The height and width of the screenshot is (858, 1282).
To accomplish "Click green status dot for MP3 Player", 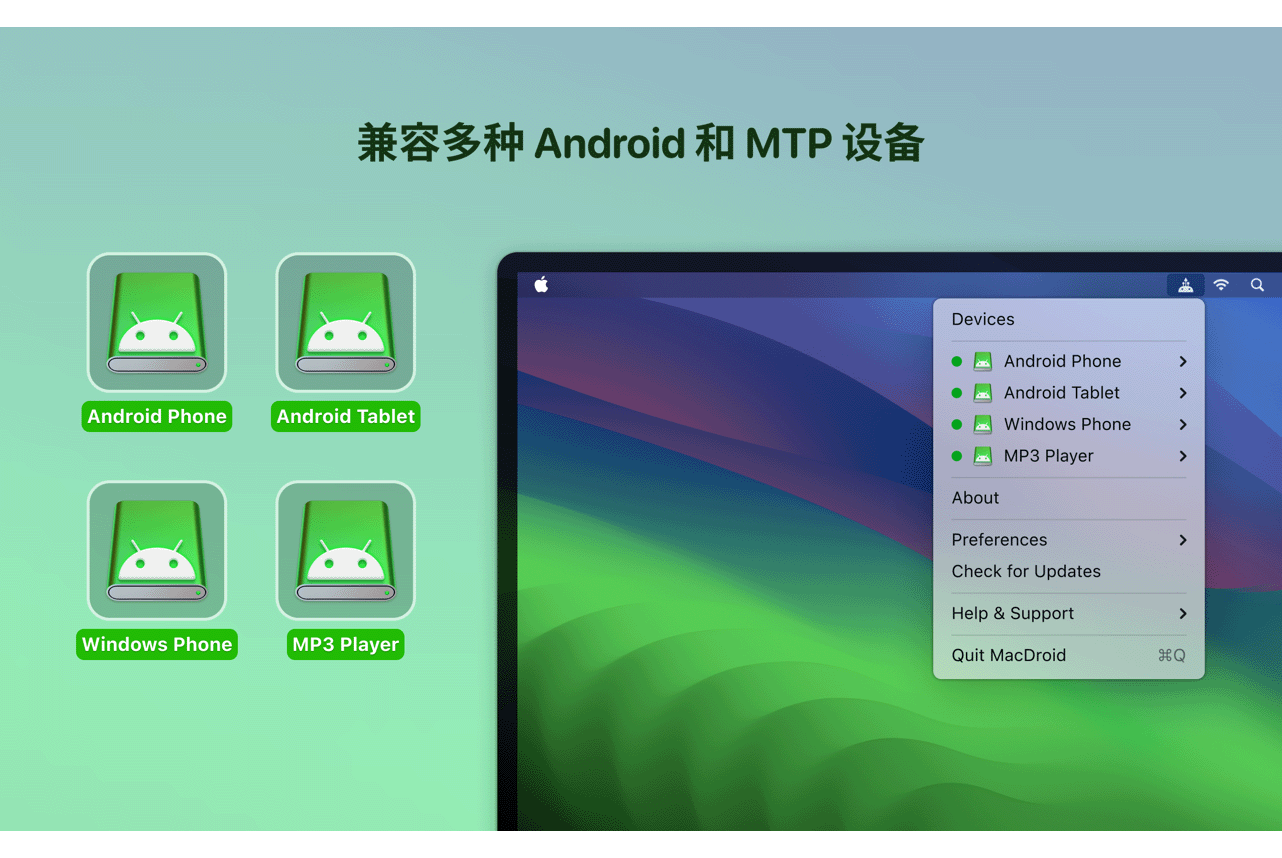I will (957, 456).
